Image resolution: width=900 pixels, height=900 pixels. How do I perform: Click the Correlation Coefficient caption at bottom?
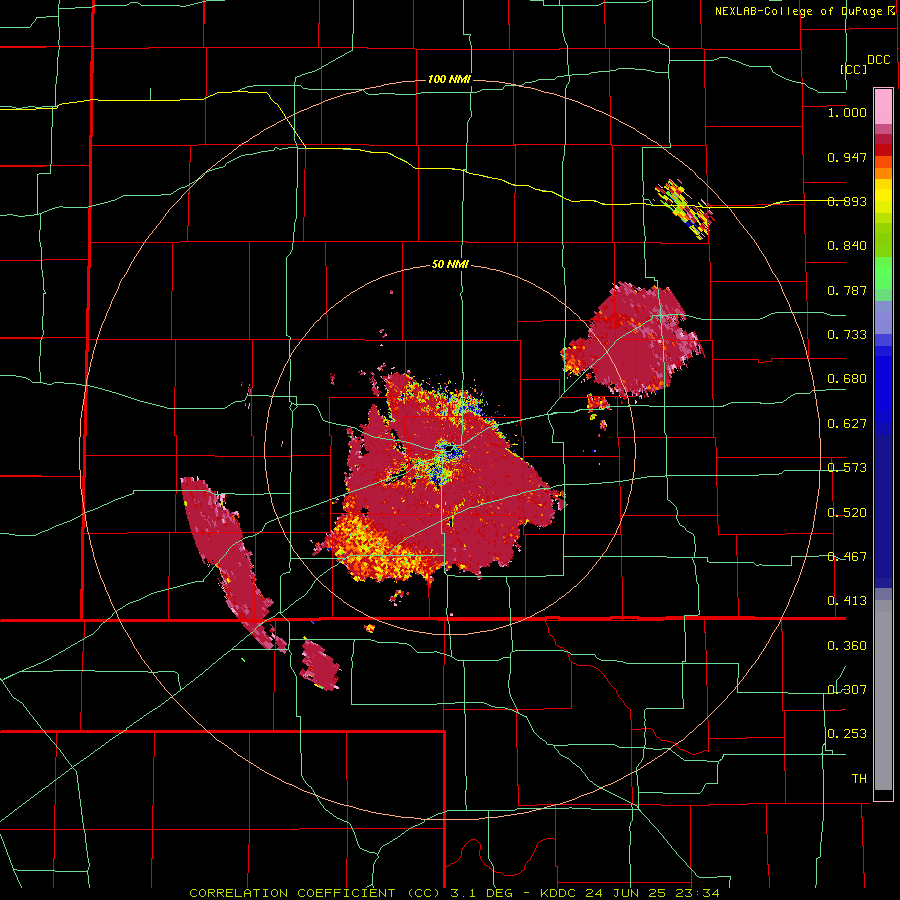[454, 893]
